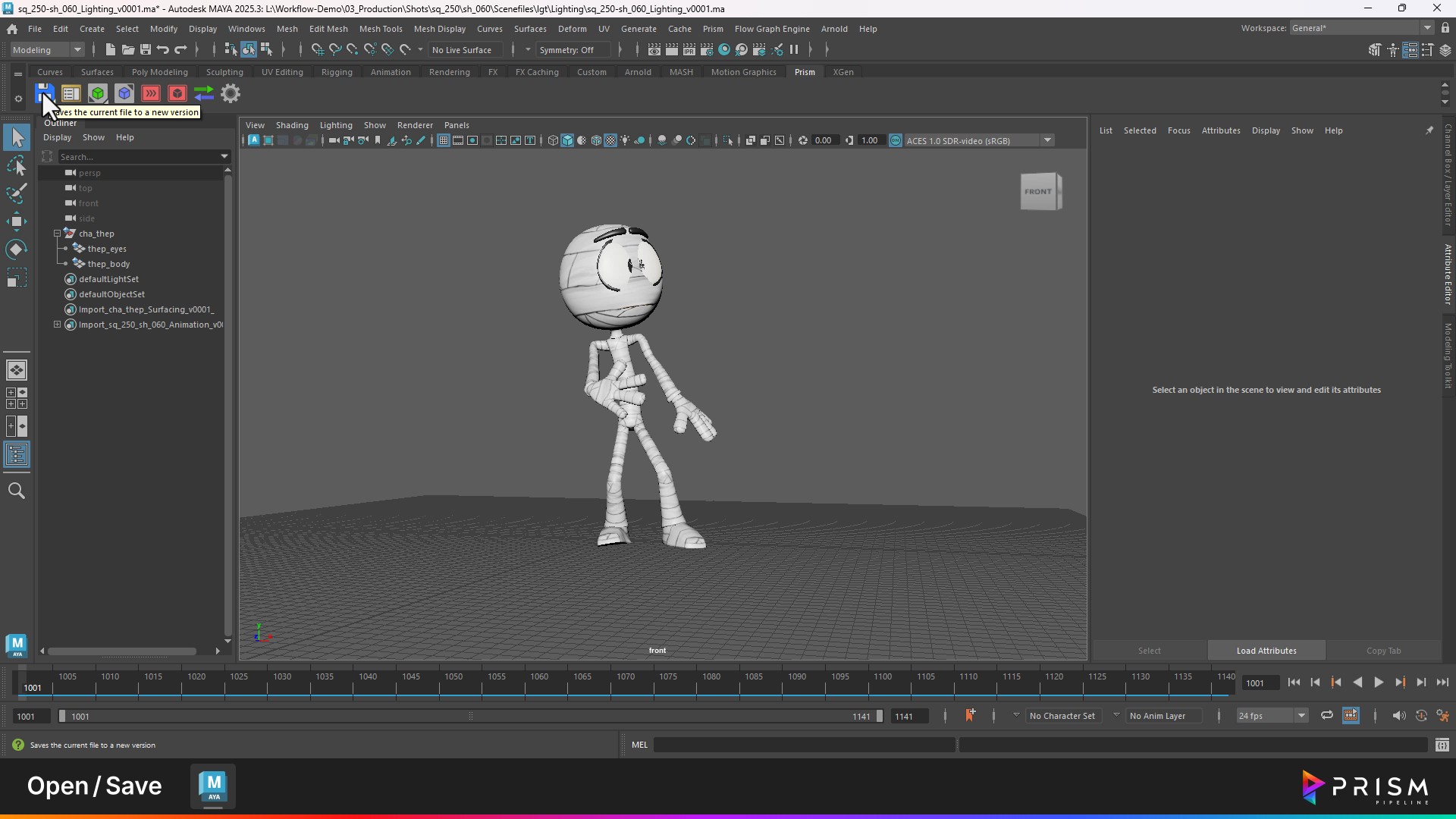Image resolution: width=1456 pixels, height=819 pixels.
Task: Open the Script Editor icon
Action: click(x=1442, y=745)
